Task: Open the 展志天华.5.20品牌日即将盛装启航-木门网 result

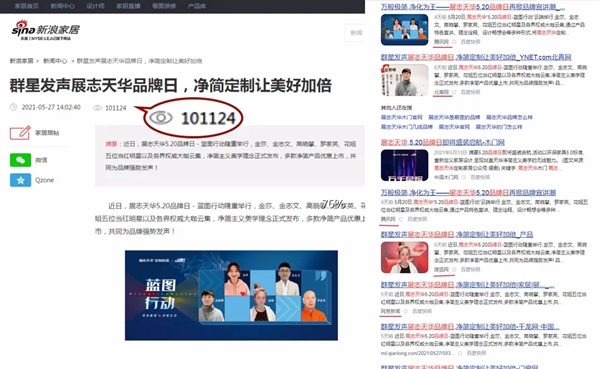Action: click(x=442, y=142)
